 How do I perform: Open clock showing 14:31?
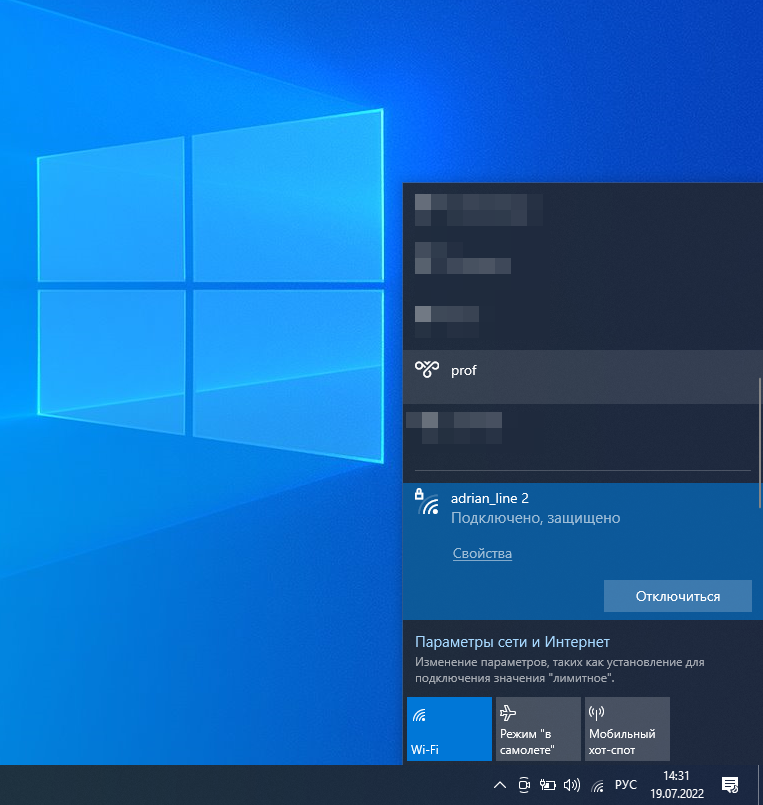[676, 785]
